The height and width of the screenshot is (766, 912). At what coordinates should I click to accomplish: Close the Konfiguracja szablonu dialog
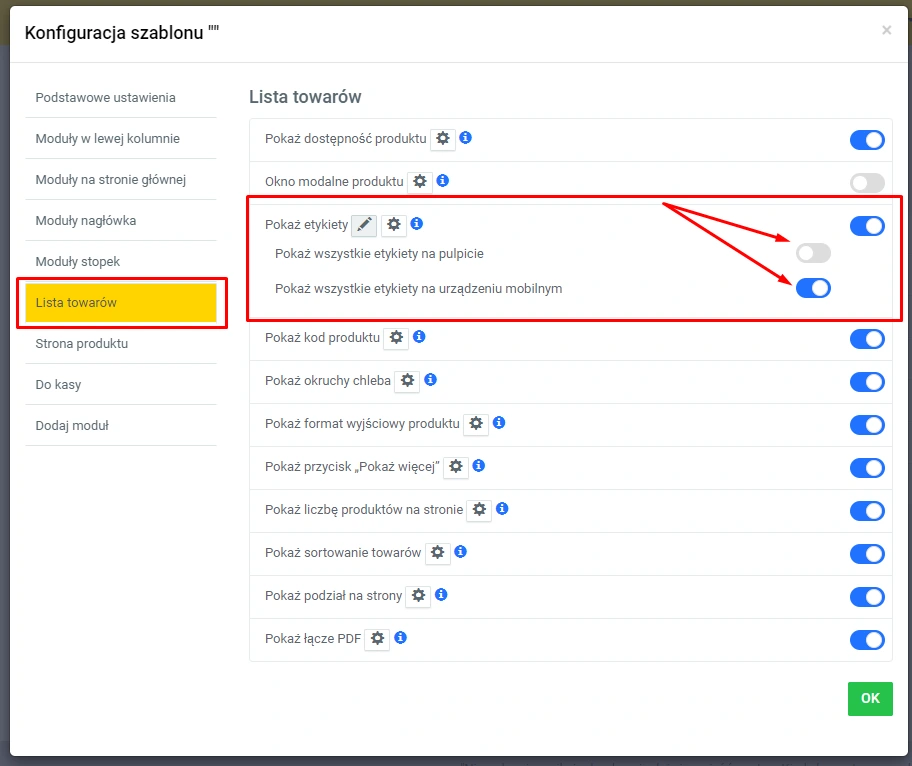coord(886,31)
